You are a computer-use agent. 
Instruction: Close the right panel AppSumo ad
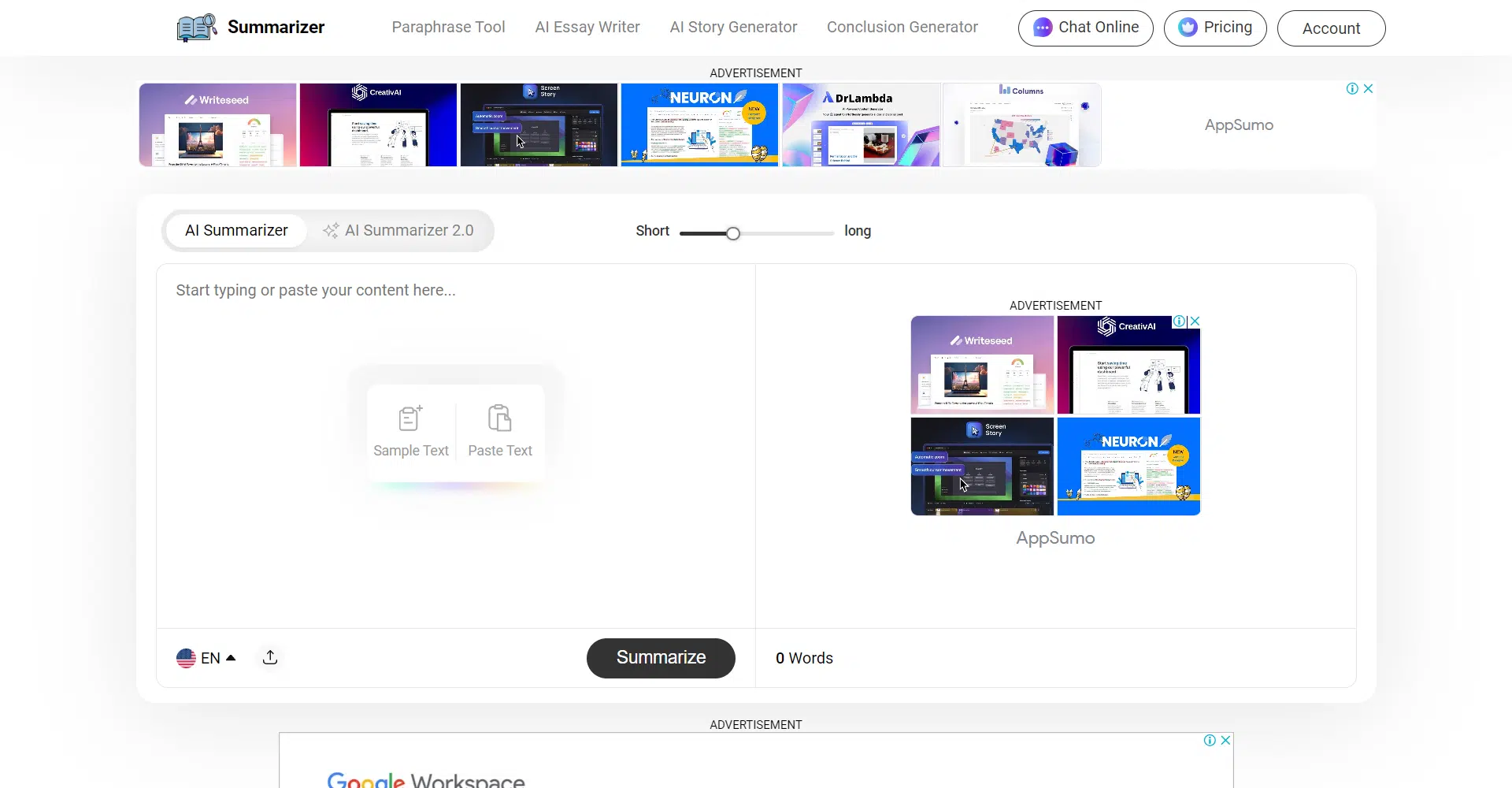pos(1195,322)
